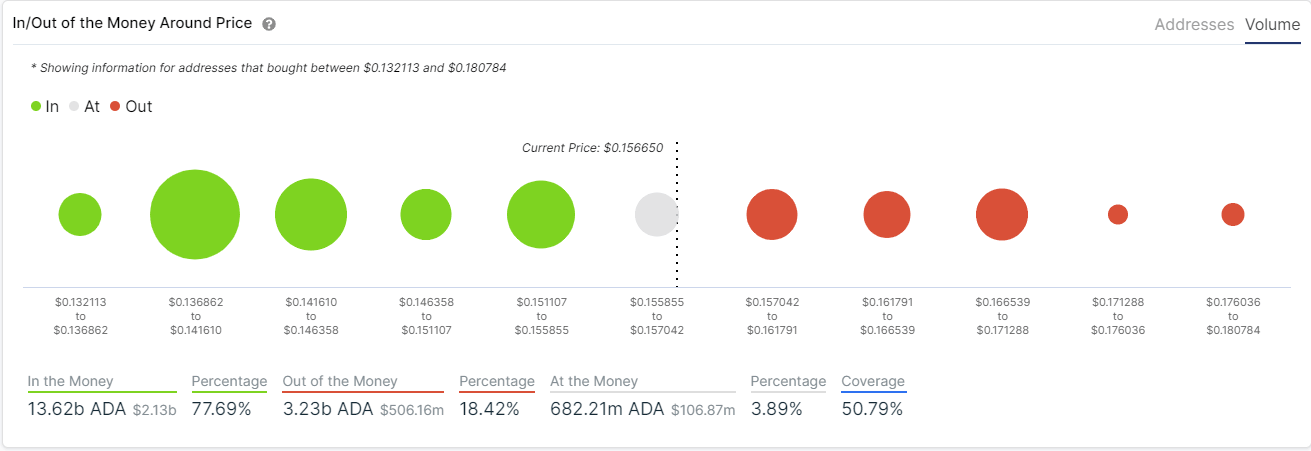Click the largest green bubble at $0.136862
This screenshot has width=1311, height=451.
pyautogui.click(x=195, y=215)
